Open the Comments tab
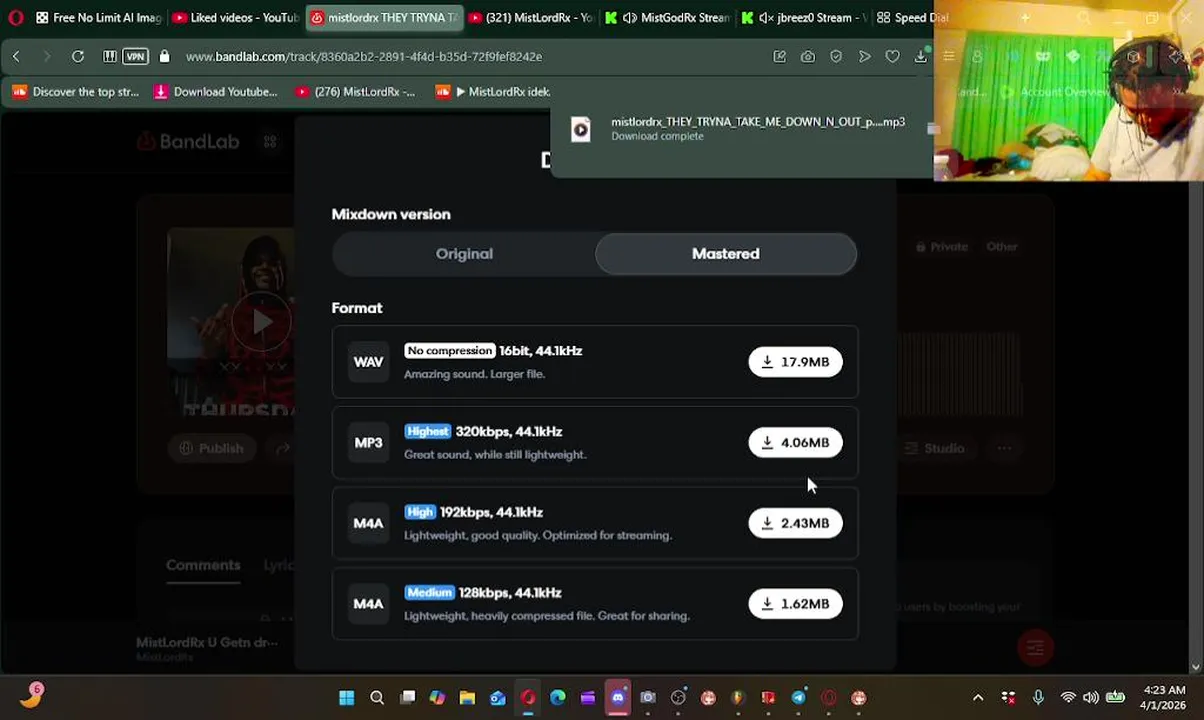Screen dimensions: 1204x720 click(203, 565)
